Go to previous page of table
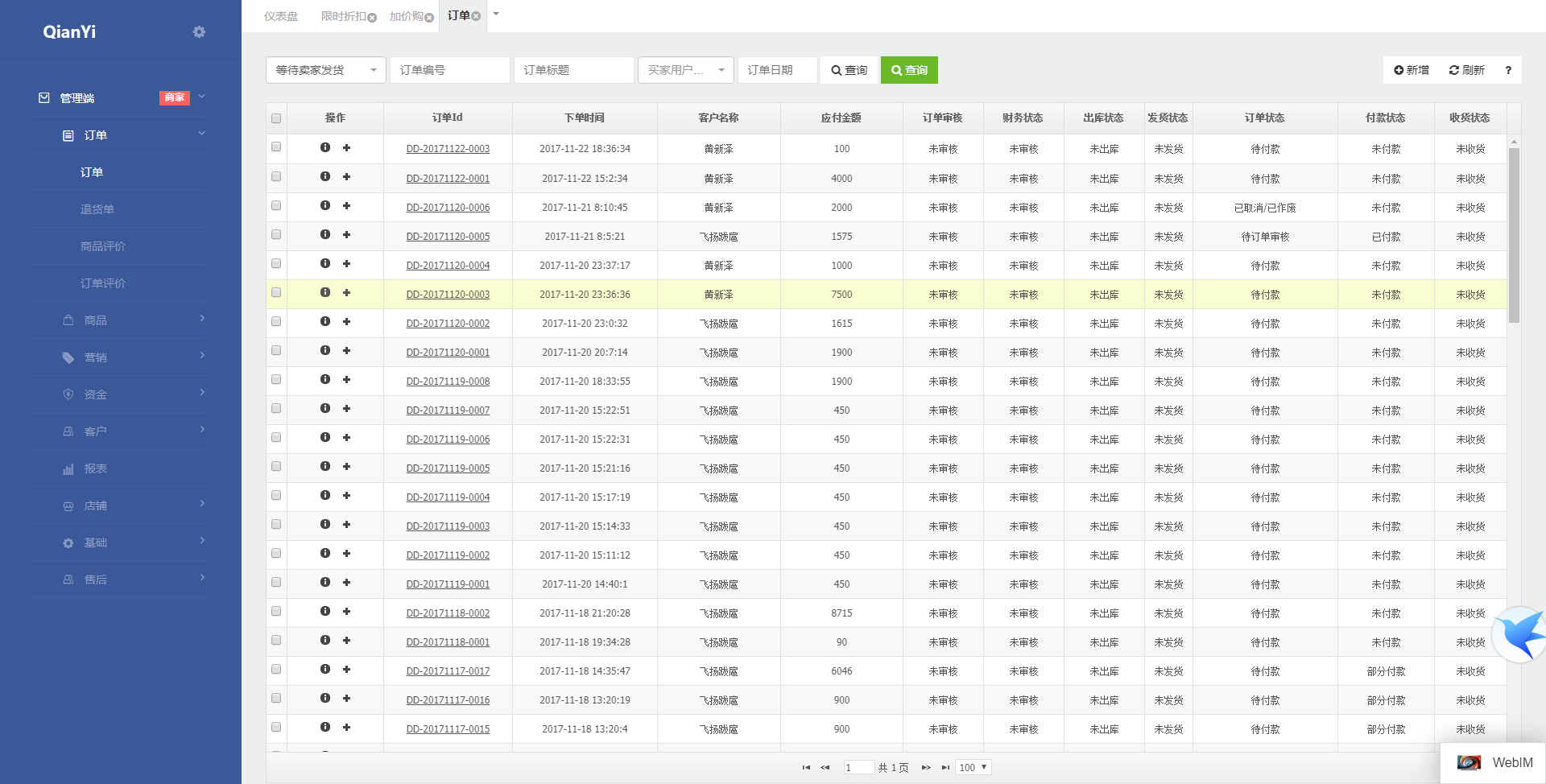This screenshot has height=784, width=1546. (x=825, y=767)
